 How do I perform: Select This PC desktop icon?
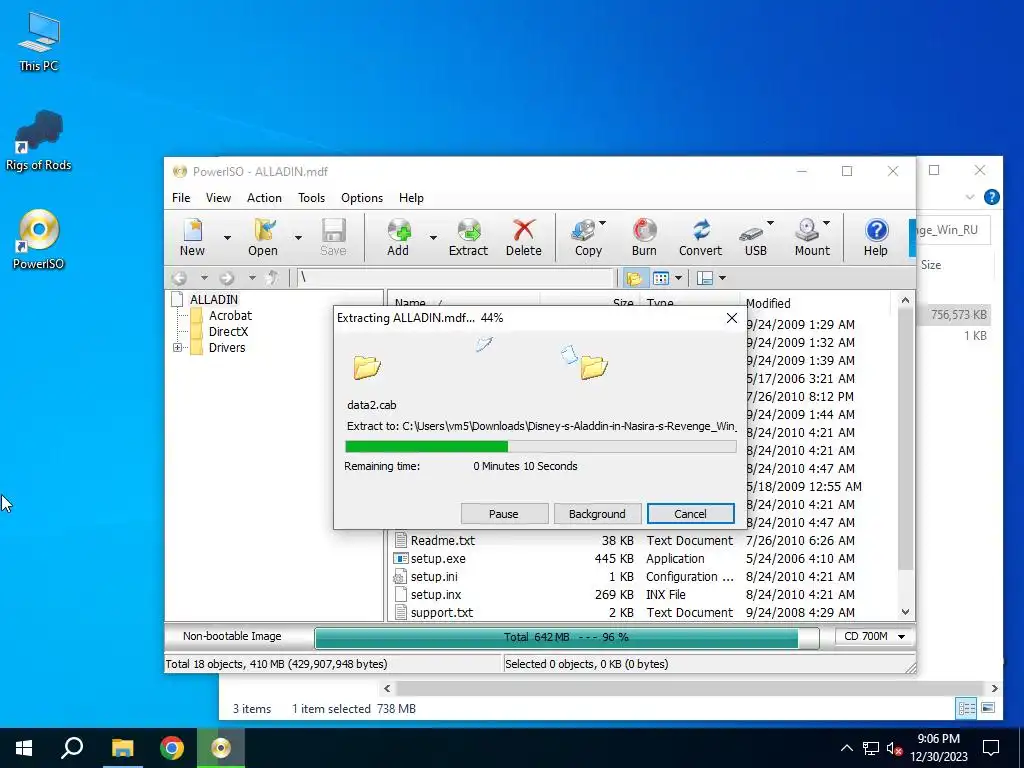tap(39, 42)
